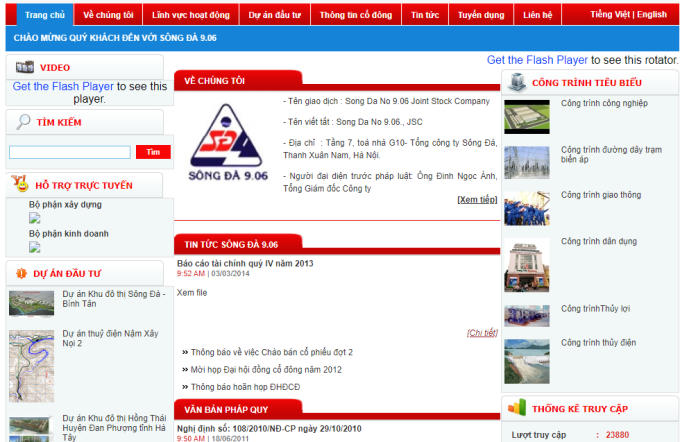Go to Thông tin cổ đông menu
This screenshot has width=680, height=442.
click(x=356, y=16)
